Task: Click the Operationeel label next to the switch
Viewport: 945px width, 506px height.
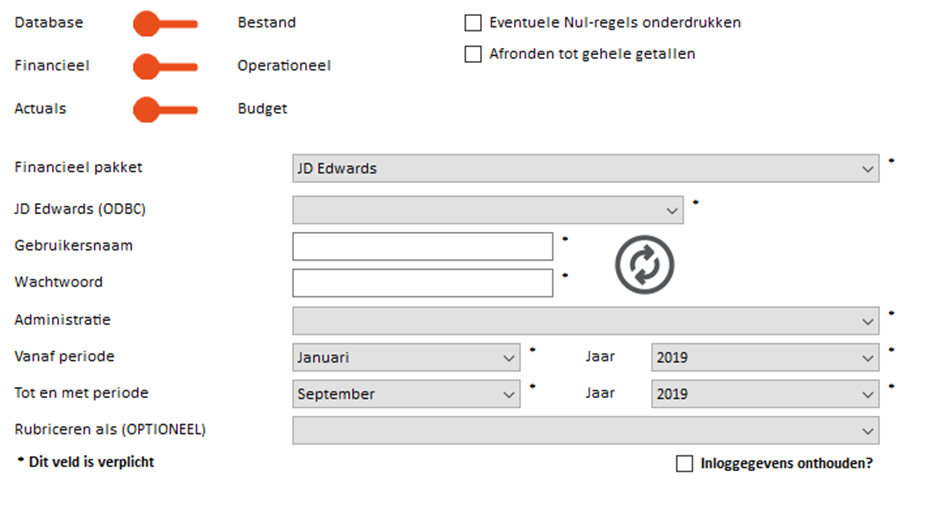Action: click(284, 66)
